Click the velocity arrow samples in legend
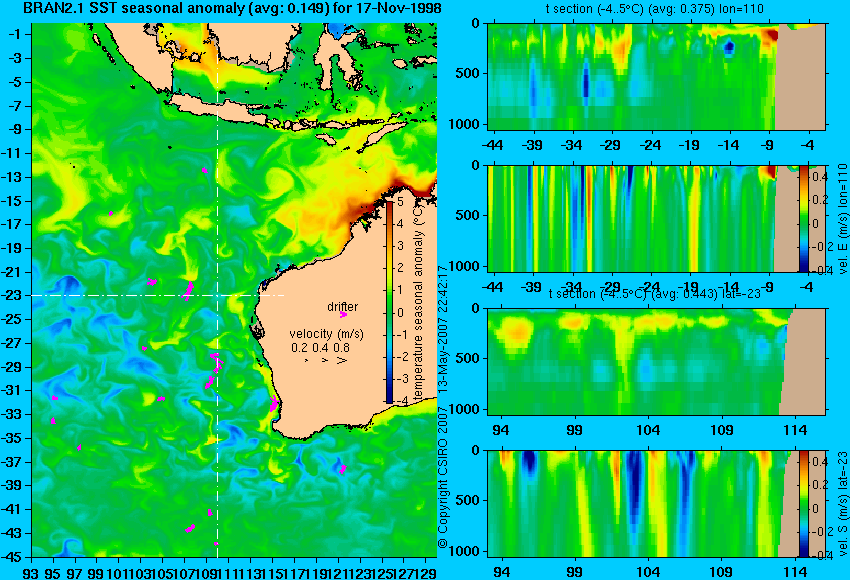 coord(327,360)
